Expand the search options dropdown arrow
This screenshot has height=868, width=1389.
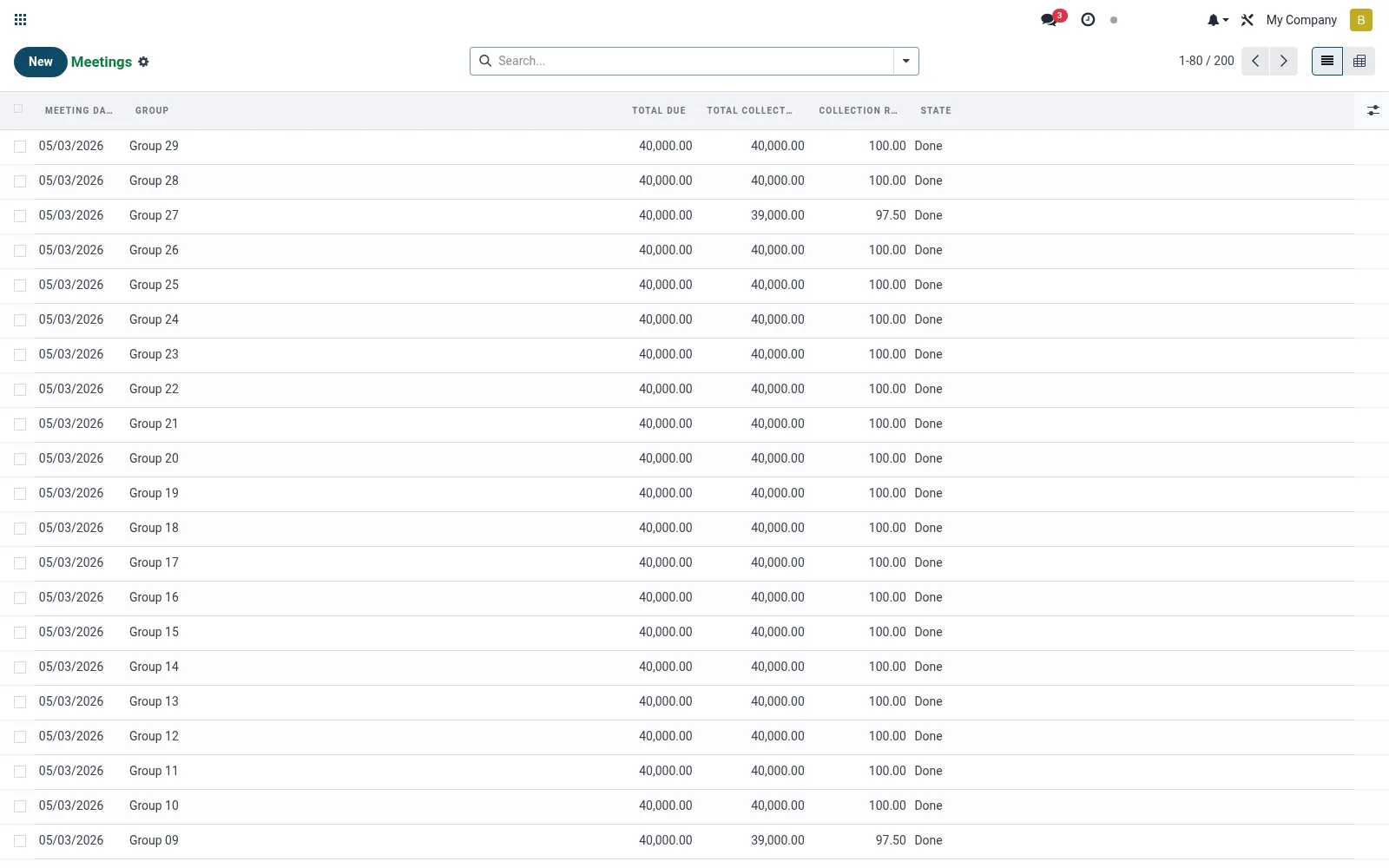tap(906, 61)
